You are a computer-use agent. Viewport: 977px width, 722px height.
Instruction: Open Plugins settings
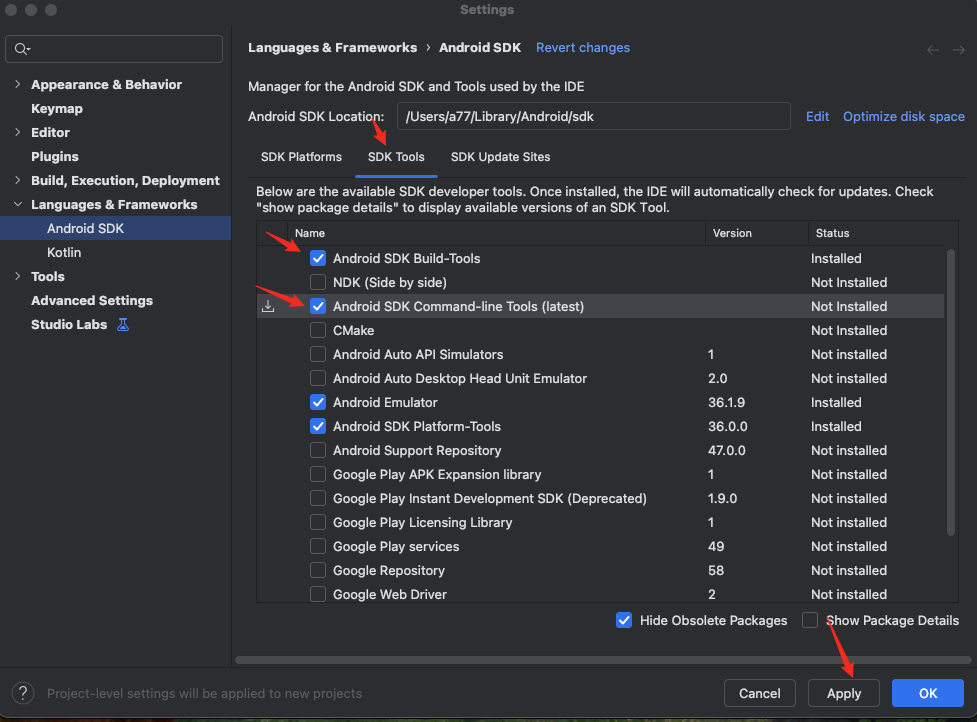point(55,156)
